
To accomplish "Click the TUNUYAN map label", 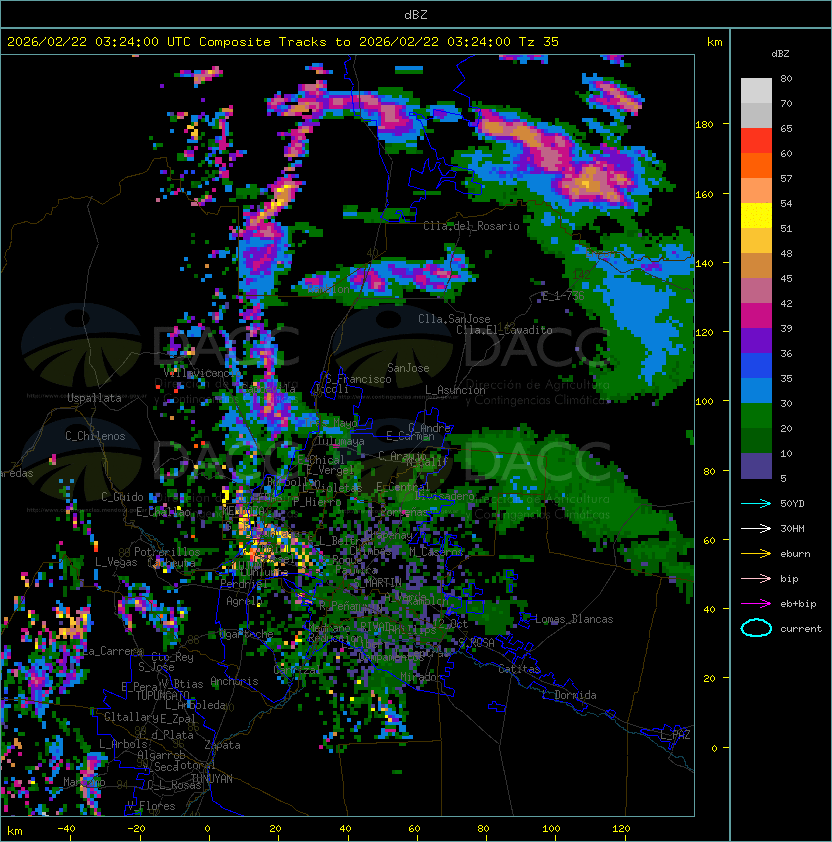I will pos(212,779).
